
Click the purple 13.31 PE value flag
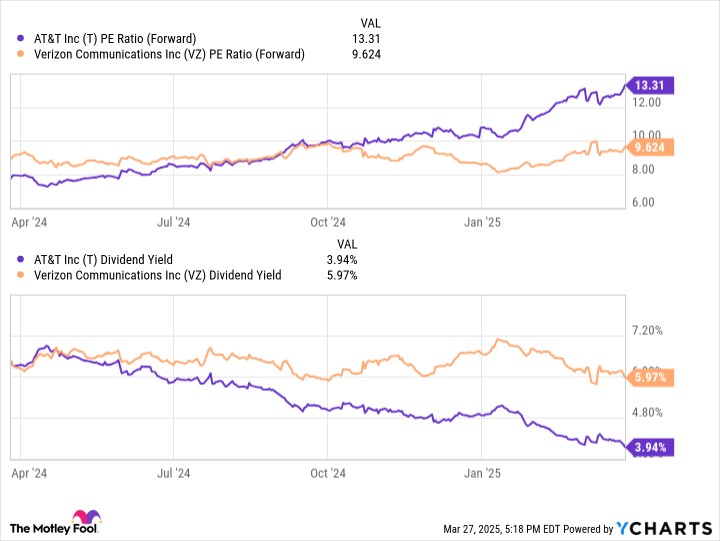[649, 84]
